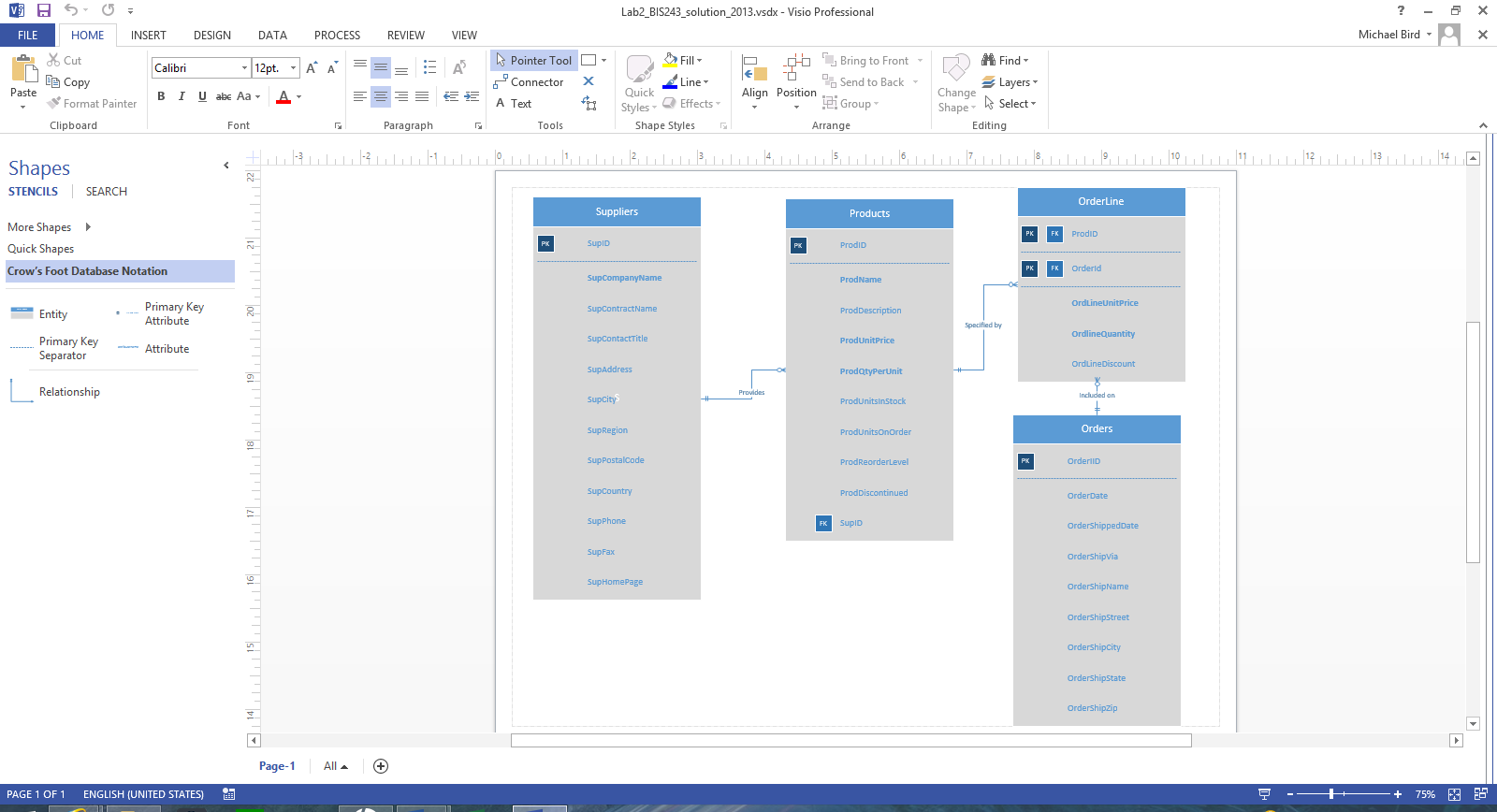Expand the More Shapes submenu
The width and height of the screenshot is (1497, 812).
(88, 227)
